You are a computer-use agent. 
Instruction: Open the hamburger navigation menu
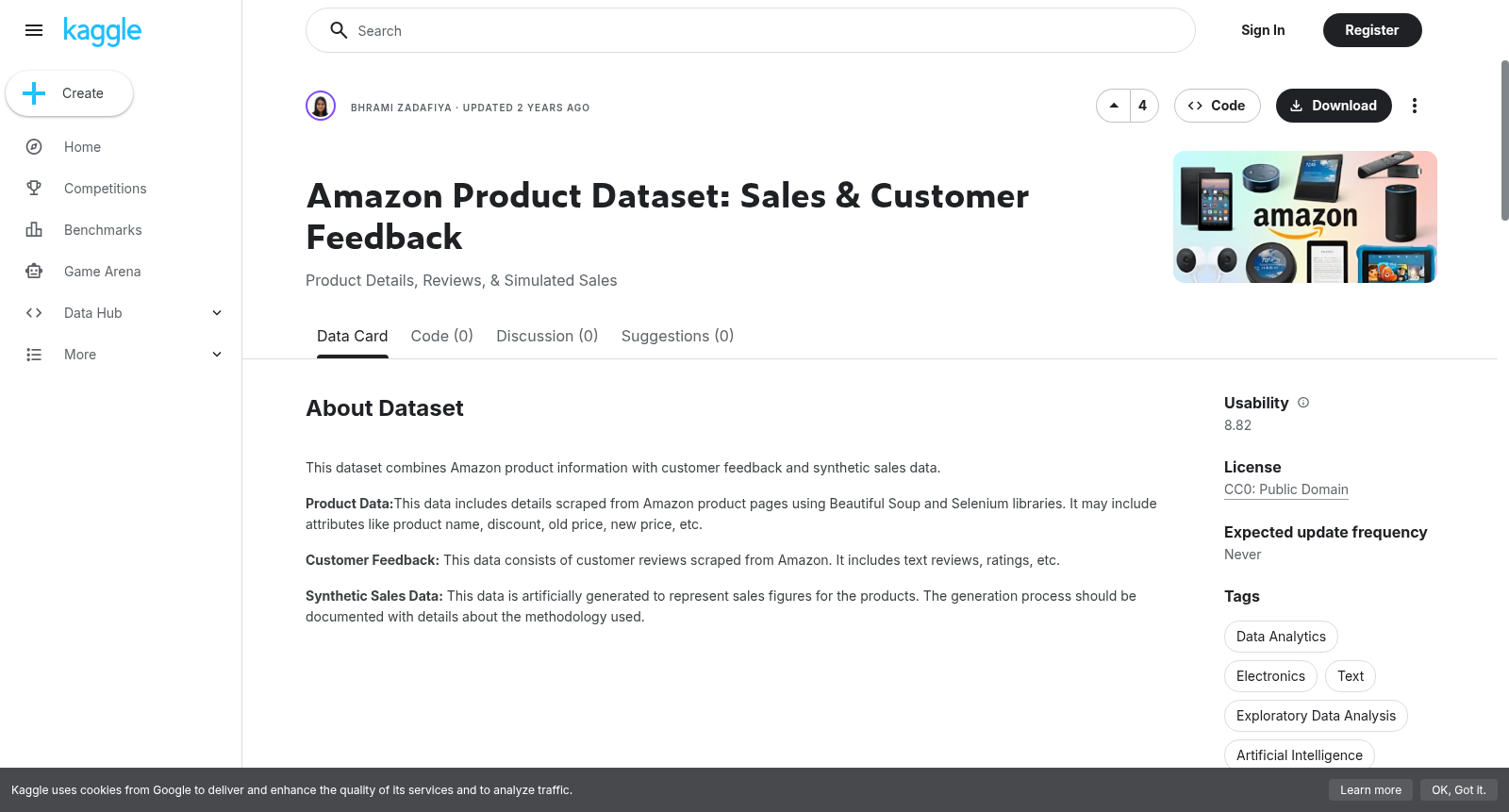tap(34, 30)
